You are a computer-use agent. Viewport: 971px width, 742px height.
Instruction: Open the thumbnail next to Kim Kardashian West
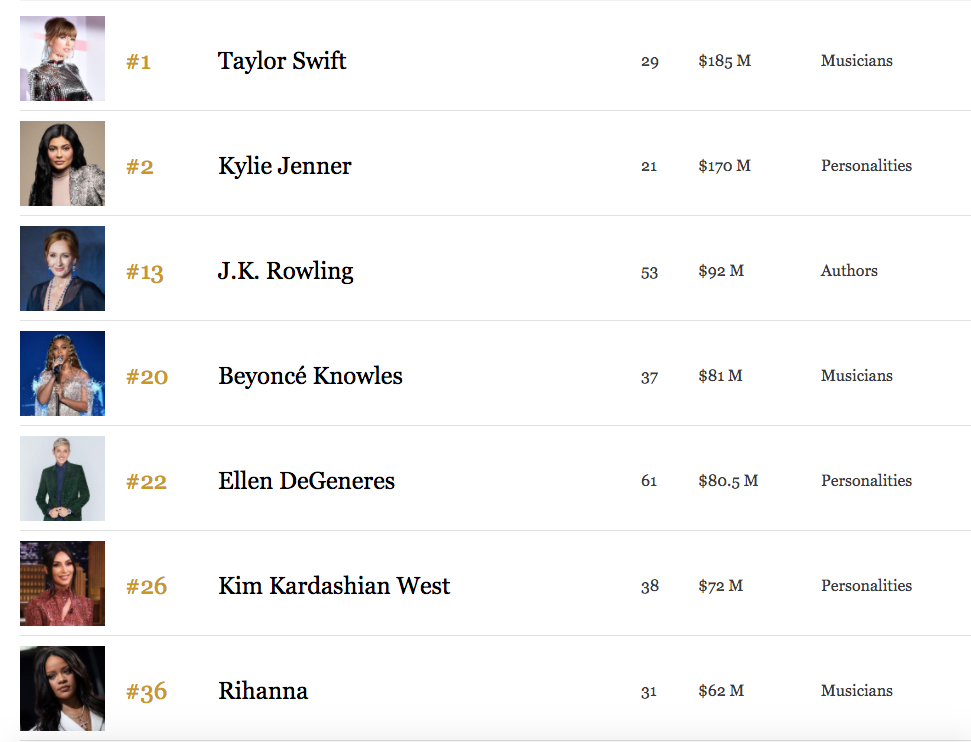[x=62, y=584]
